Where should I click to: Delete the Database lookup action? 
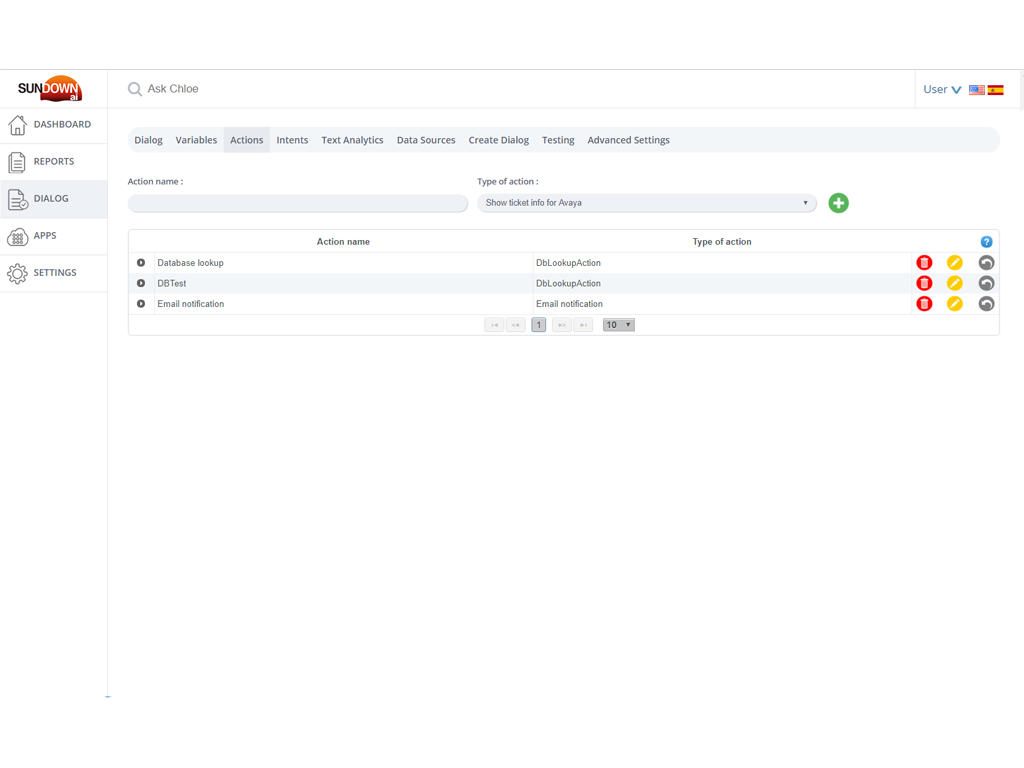924,263
